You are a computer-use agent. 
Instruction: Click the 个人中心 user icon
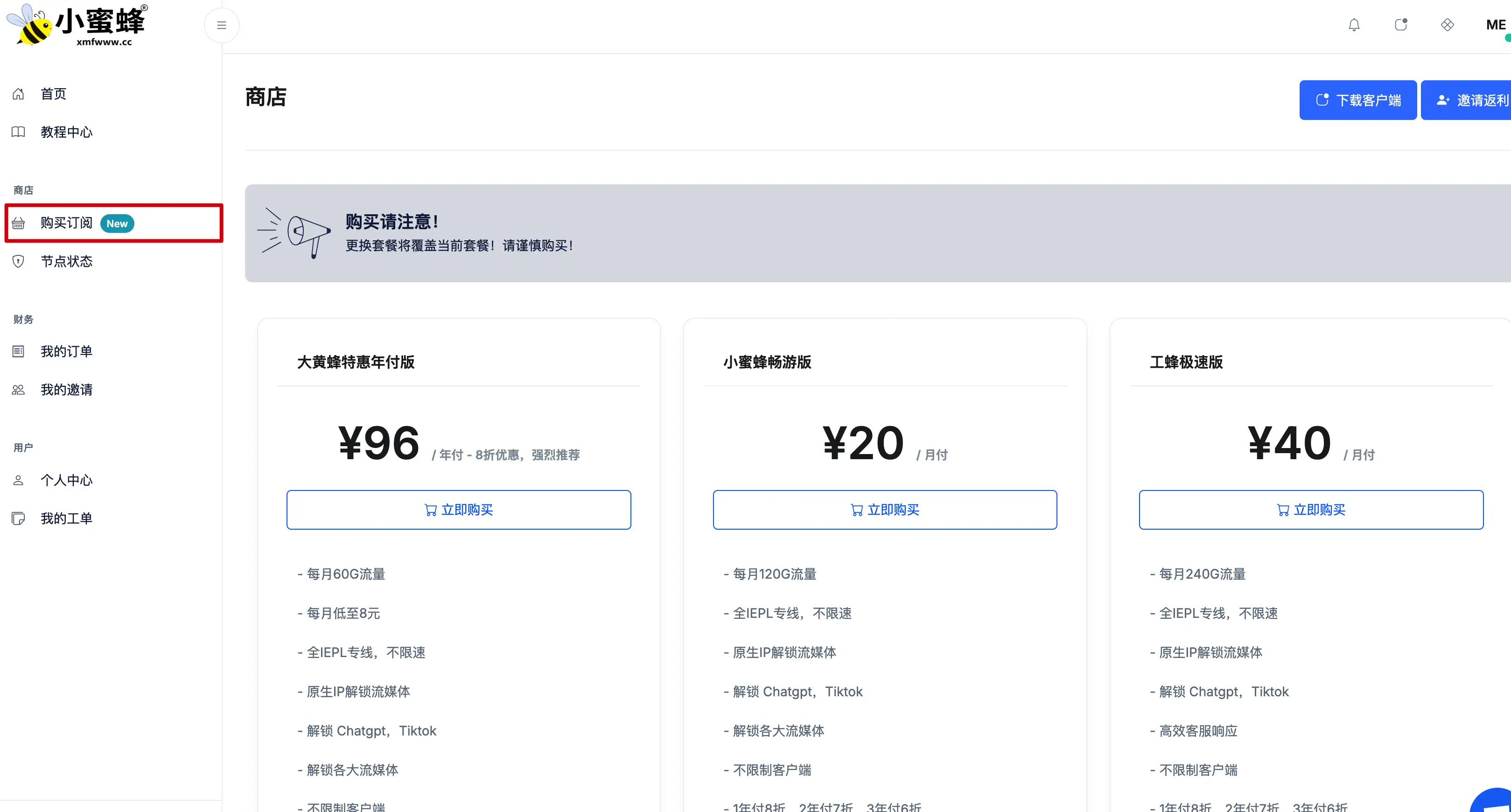tap(18, 480)
